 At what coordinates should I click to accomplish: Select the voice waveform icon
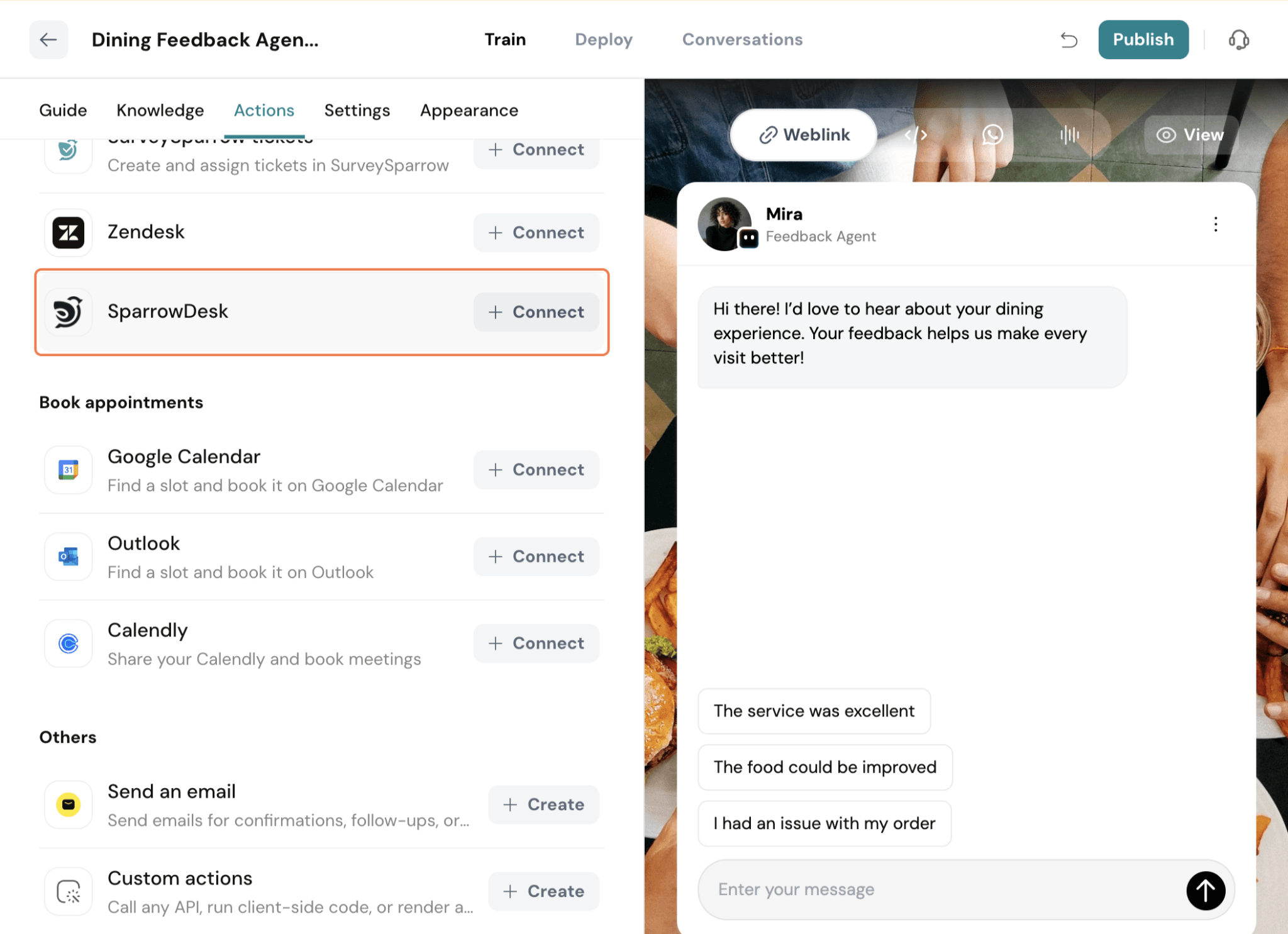coord(1069,135)
